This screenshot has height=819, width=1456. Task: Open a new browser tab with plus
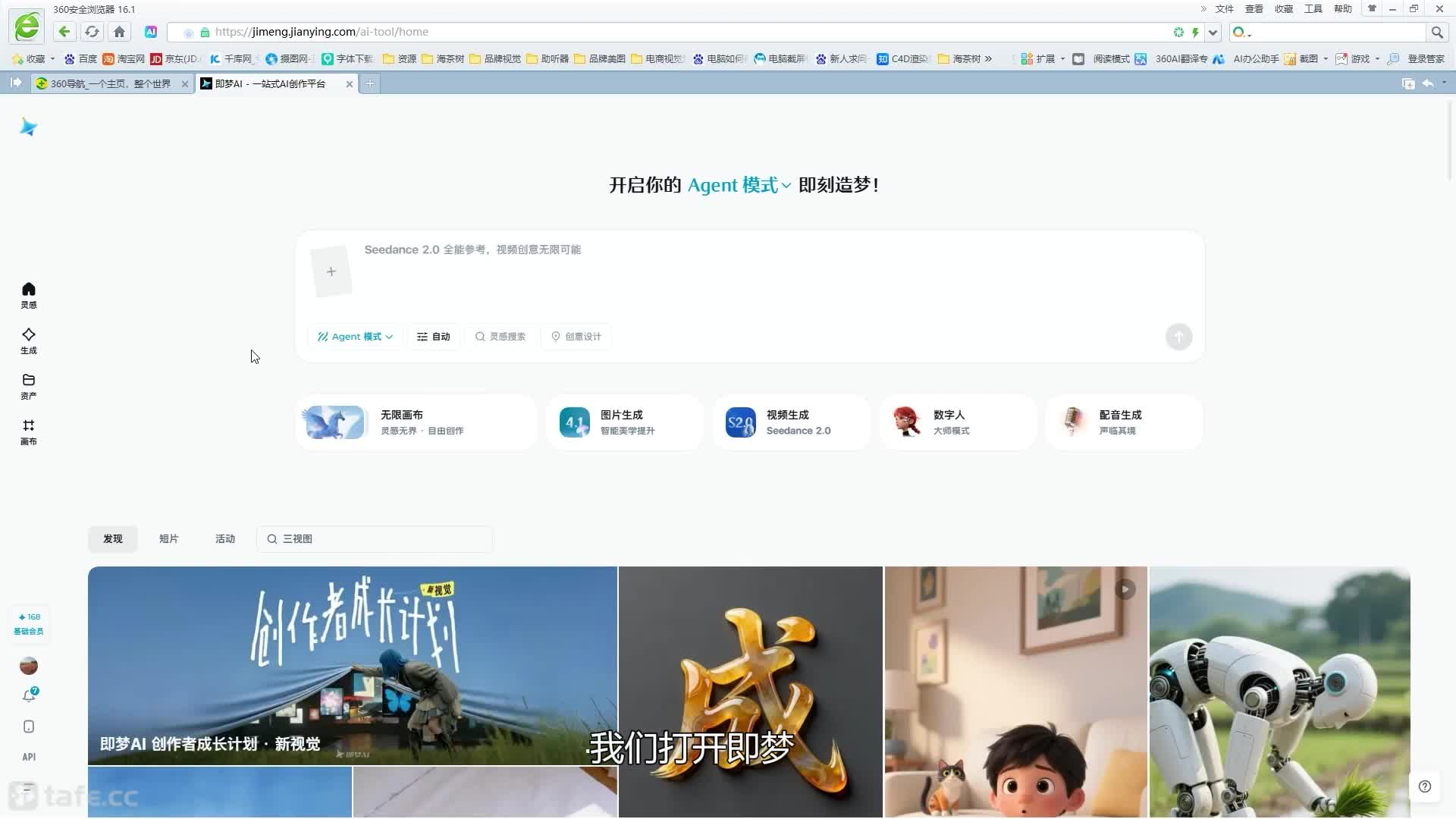coord(370,83)
